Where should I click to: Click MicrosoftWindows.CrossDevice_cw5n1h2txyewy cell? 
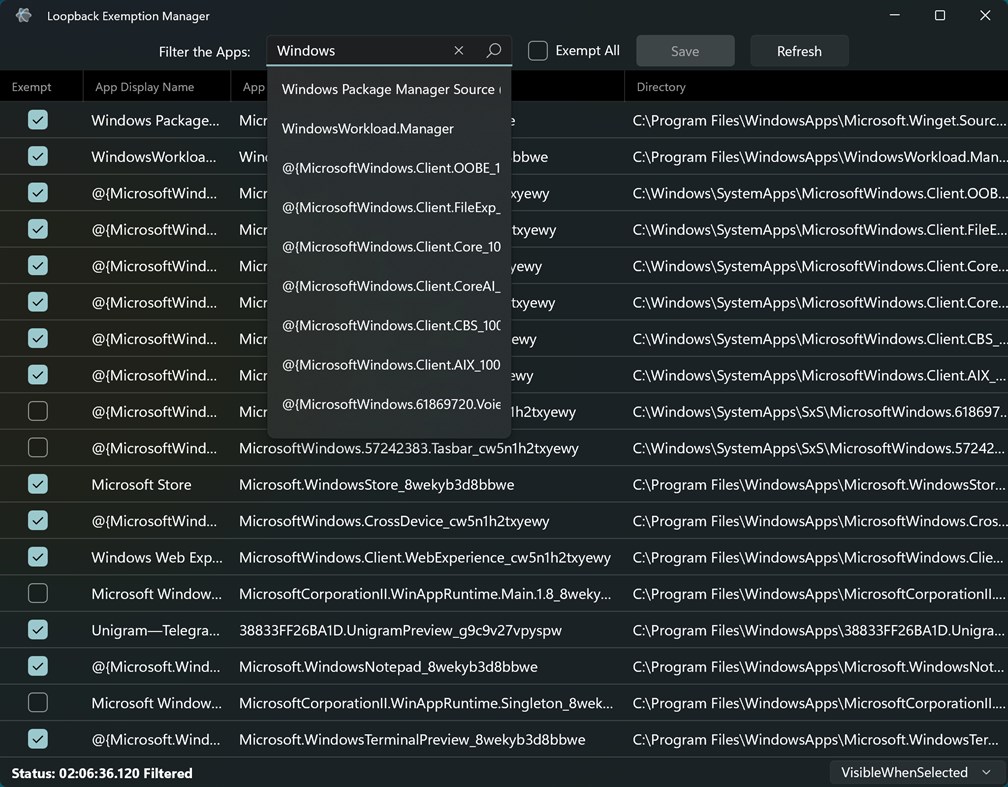pyautogui.click(x=394, y=521)
